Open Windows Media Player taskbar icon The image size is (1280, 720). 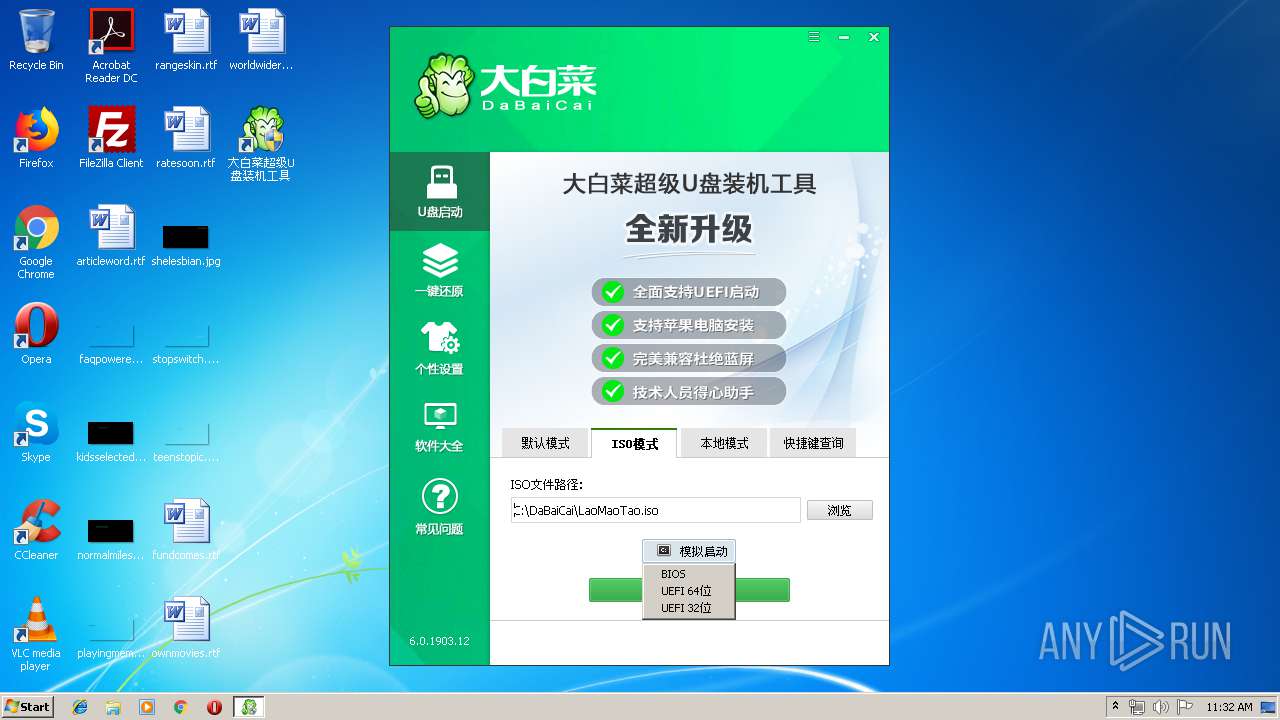click(x=147, y=707)
